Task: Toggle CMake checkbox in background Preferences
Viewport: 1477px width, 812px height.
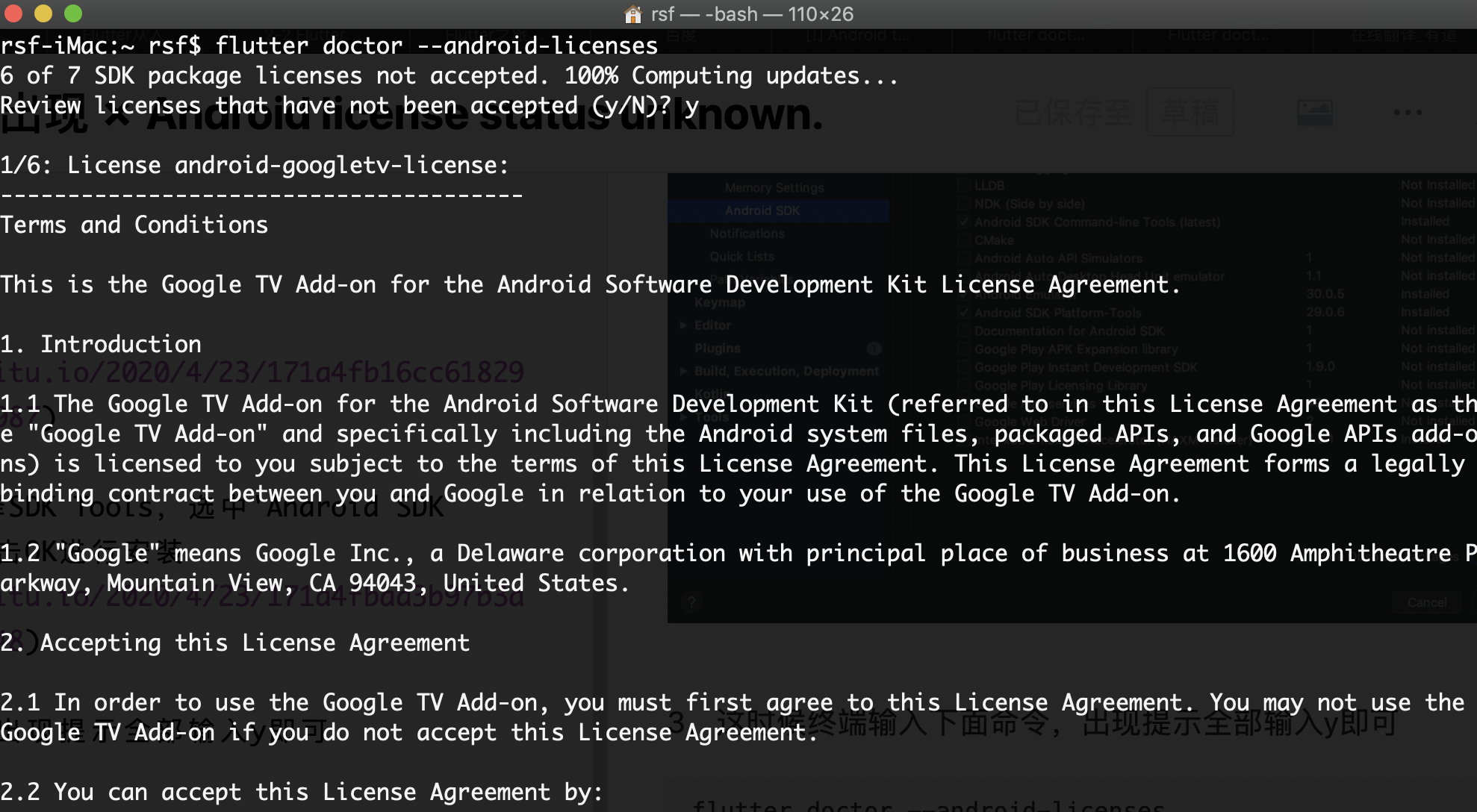Action: click(963, 240)
